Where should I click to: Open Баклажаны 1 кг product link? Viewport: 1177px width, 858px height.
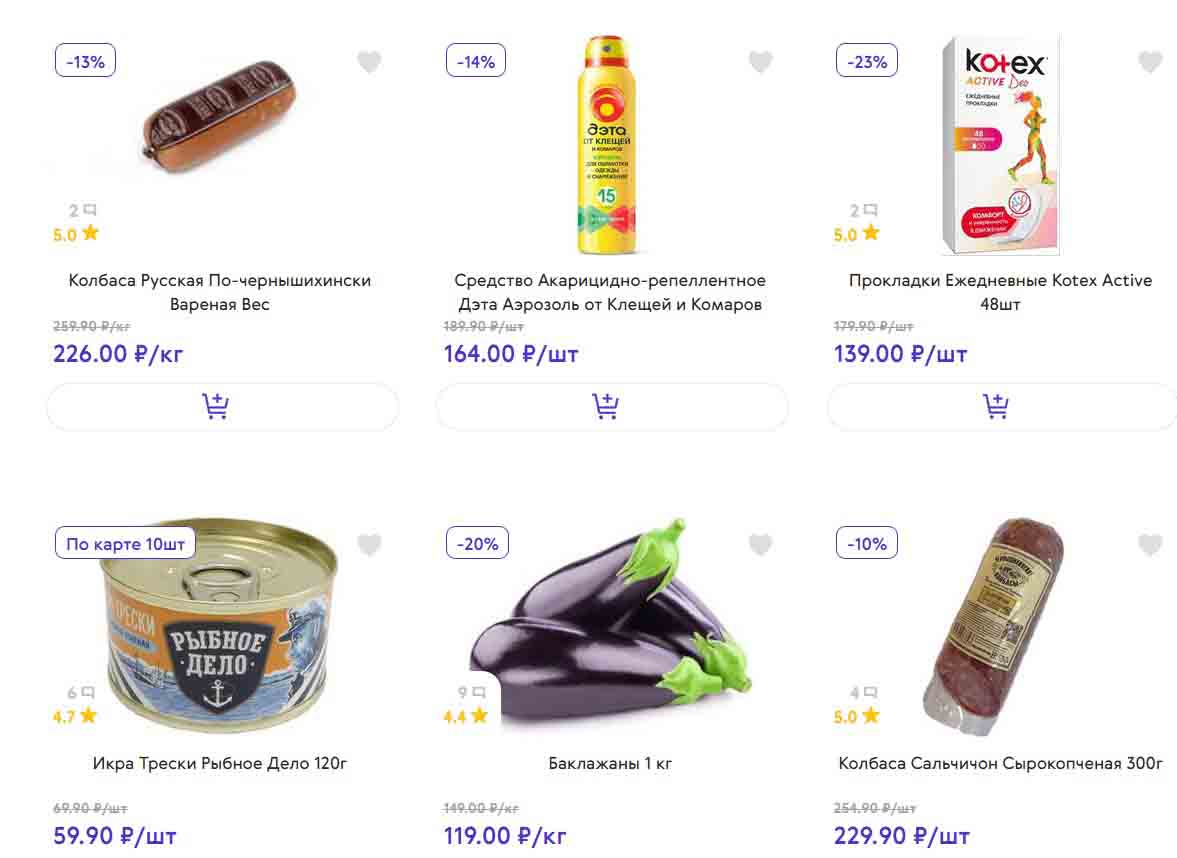pyautogui.click(x=610, y=764)
